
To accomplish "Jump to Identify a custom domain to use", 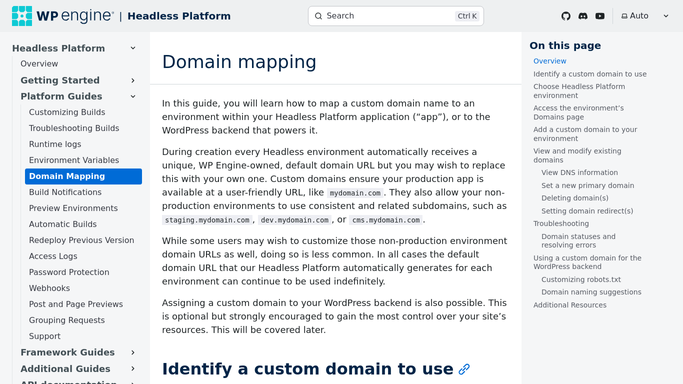I will pyautogui.click(x=590, y=74).
